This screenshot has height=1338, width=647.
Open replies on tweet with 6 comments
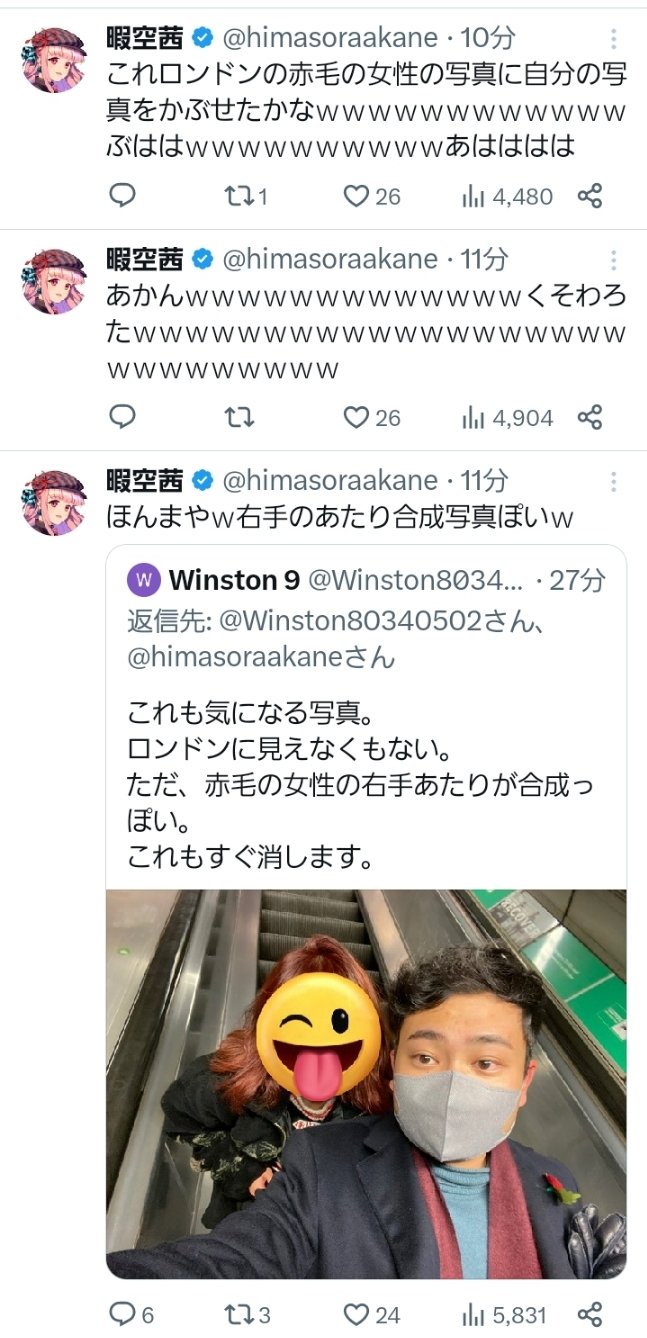121,1314
